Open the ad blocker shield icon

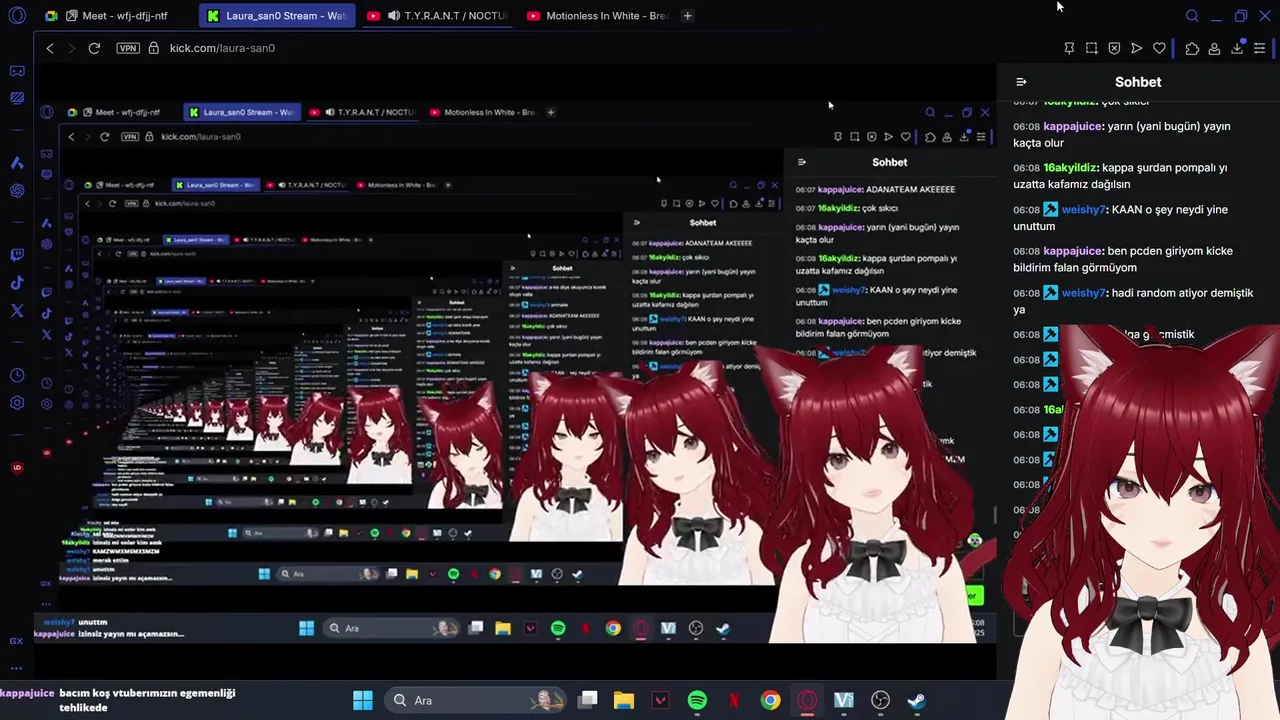[1114, 48]
